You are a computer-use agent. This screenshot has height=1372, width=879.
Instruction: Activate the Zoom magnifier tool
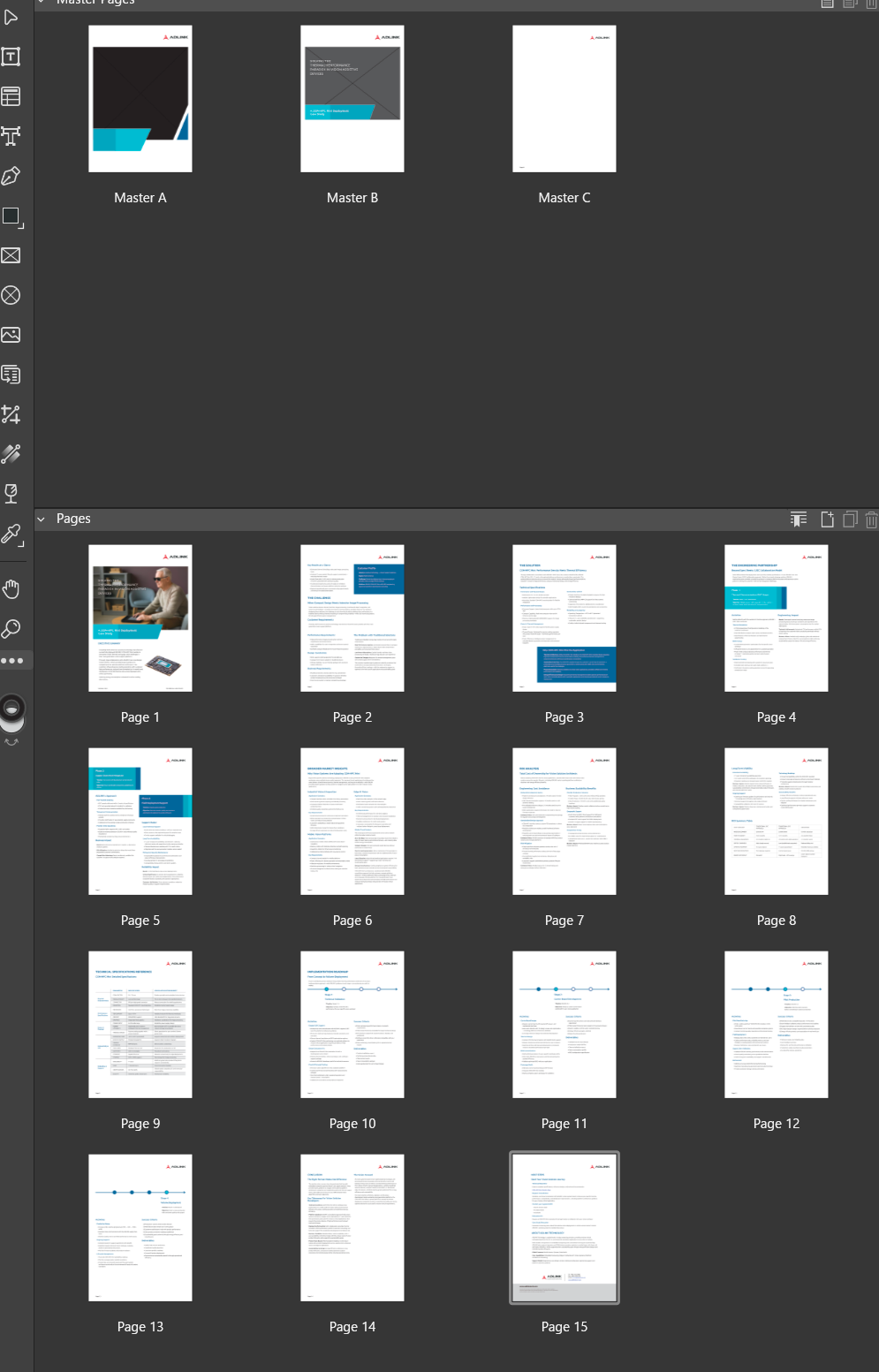click(x=11, y=629)
